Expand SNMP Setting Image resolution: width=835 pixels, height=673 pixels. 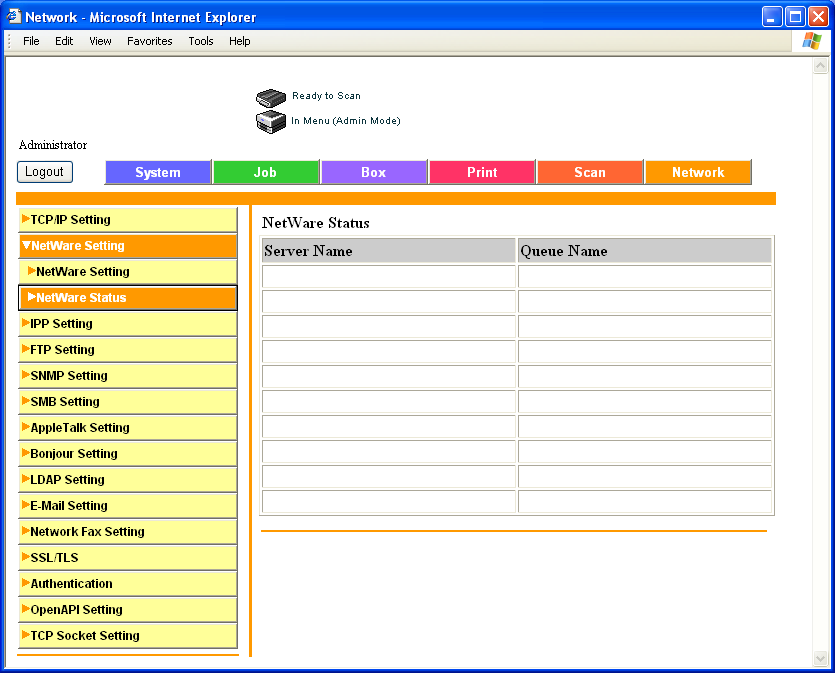128,376
